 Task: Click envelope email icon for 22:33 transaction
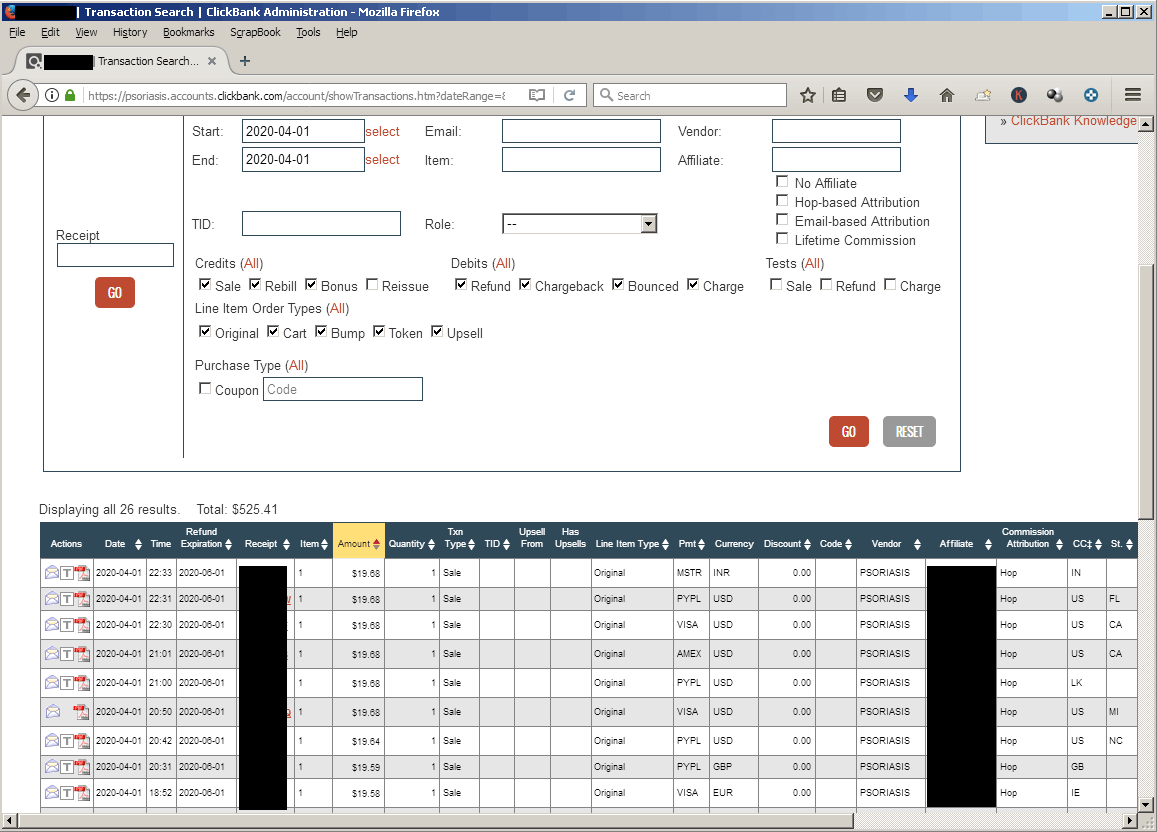52,572
